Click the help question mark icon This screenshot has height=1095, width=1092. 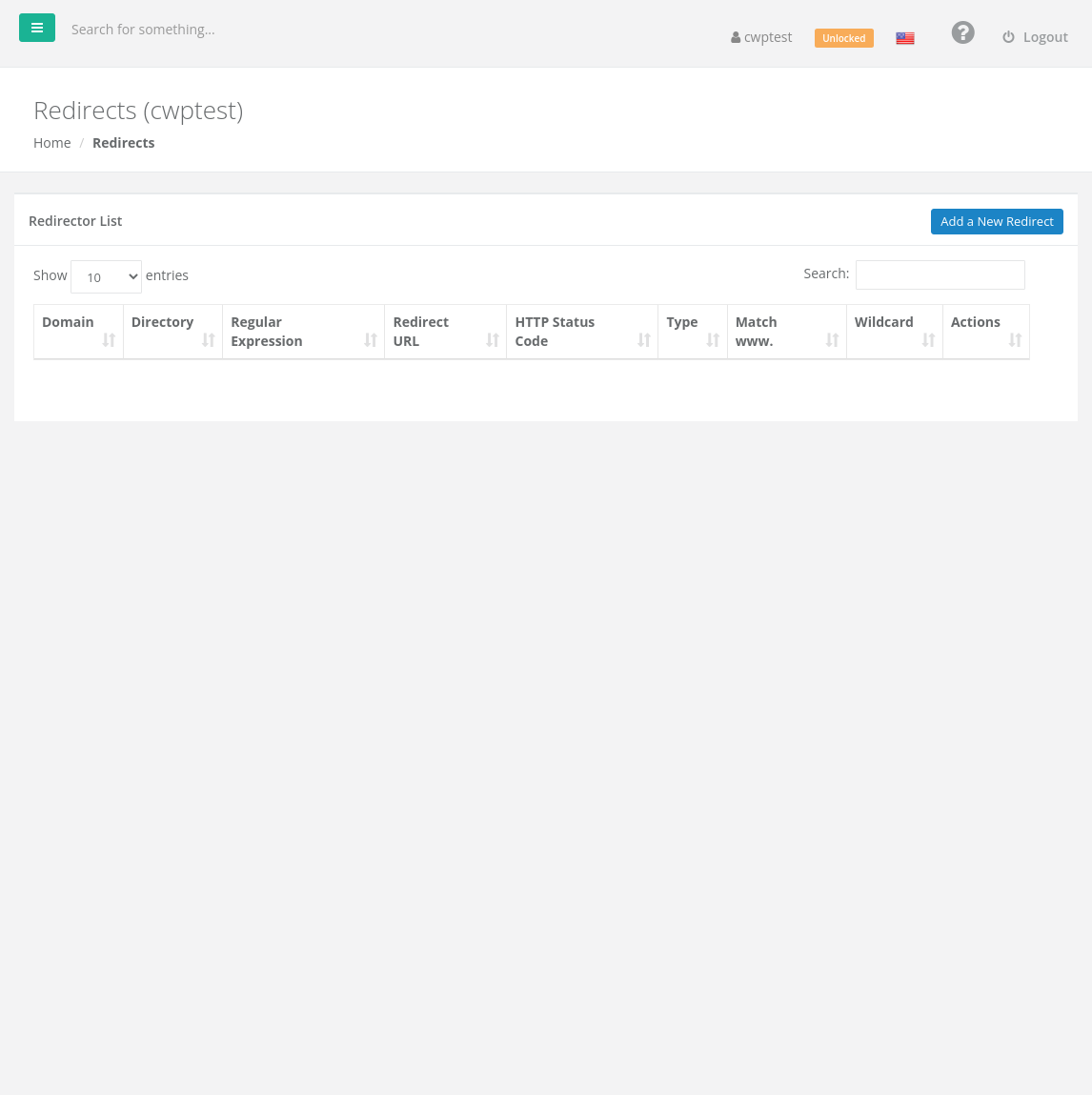tap(962, 32)
